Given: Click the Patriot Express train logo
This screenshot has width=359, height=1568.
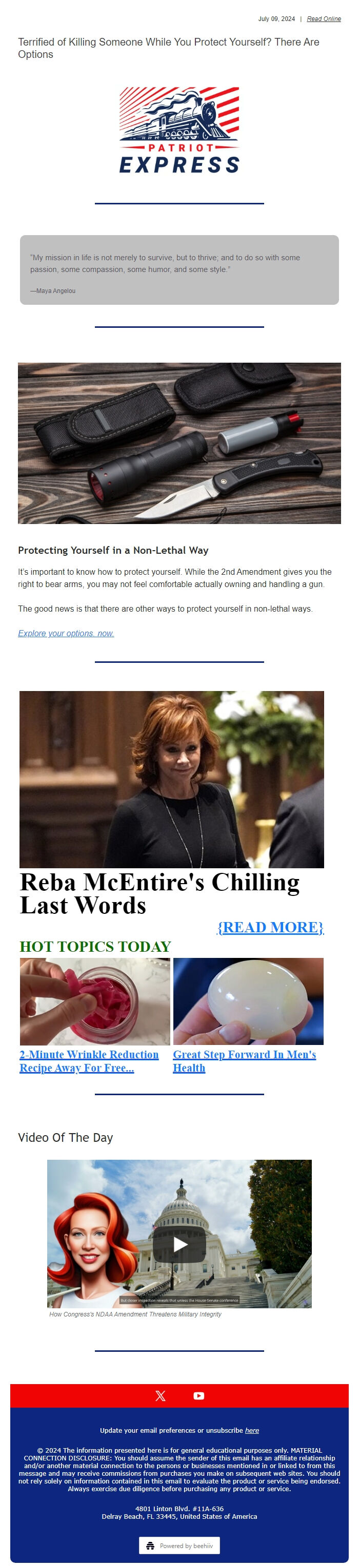Looking at the screenshot, I should coord(179,130).
